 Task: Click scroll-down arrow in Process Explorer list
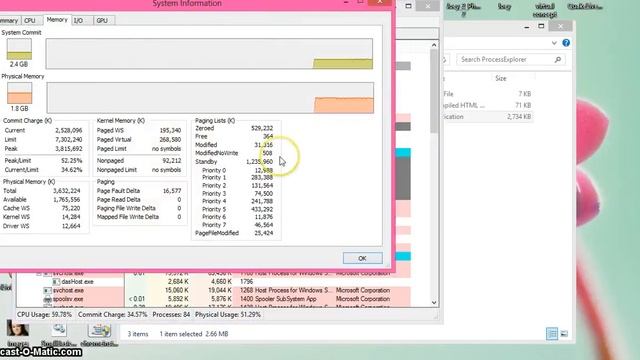tap(434, 302)
